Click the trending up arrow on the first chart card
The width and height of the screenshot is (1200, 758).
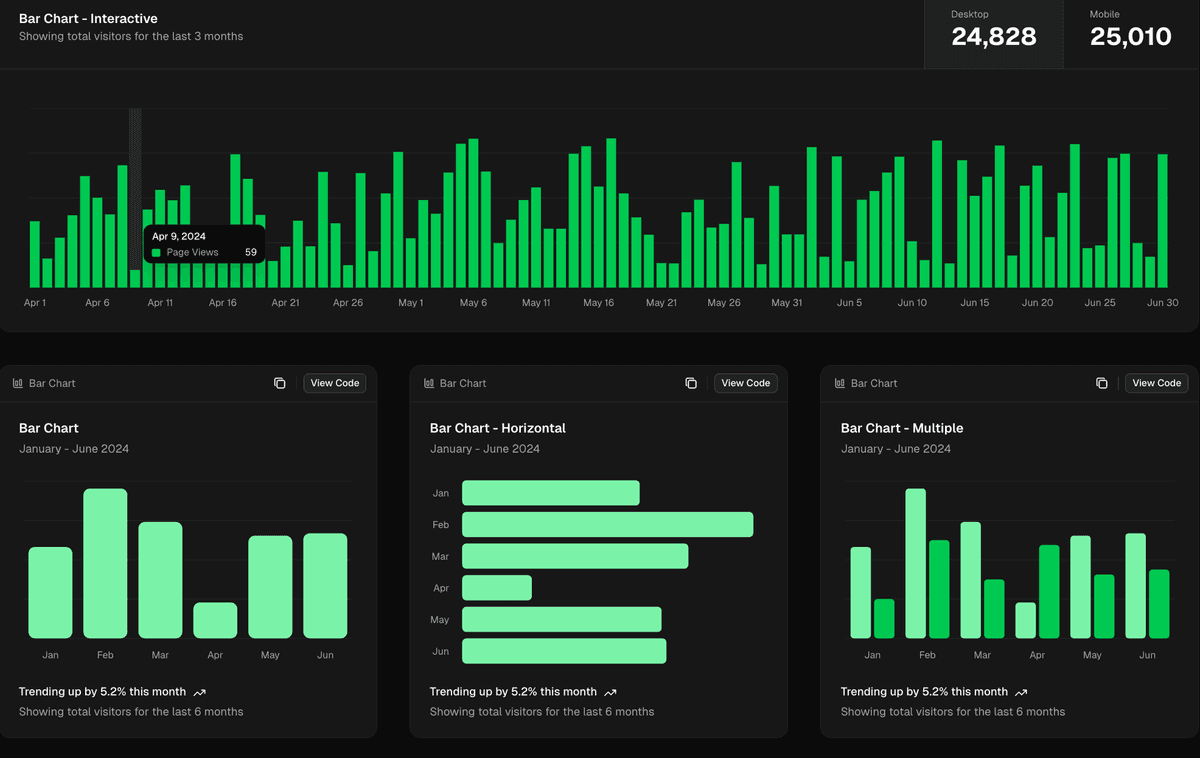tap(198, 691)
